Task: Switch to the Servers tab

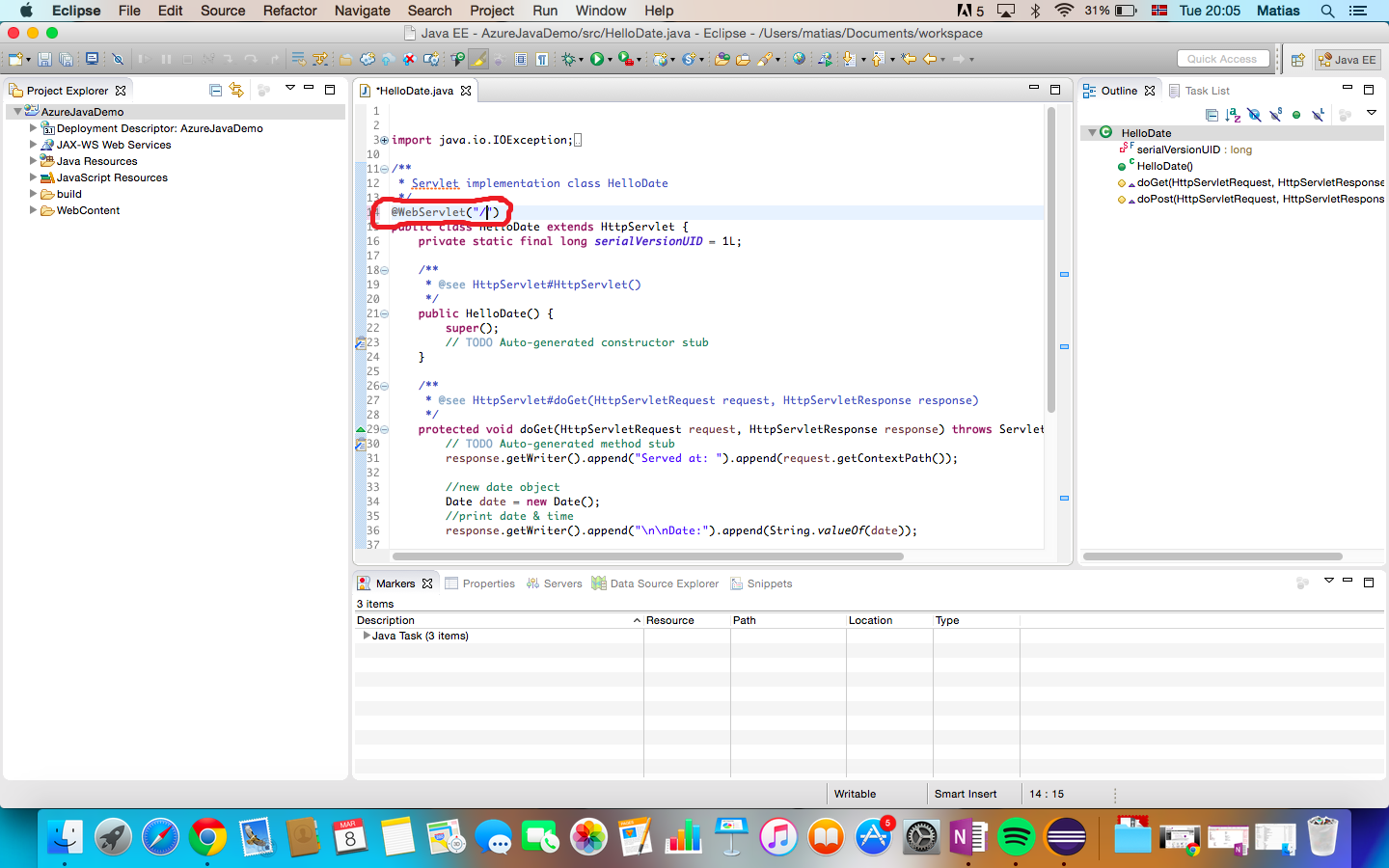Action: (554, 583)
